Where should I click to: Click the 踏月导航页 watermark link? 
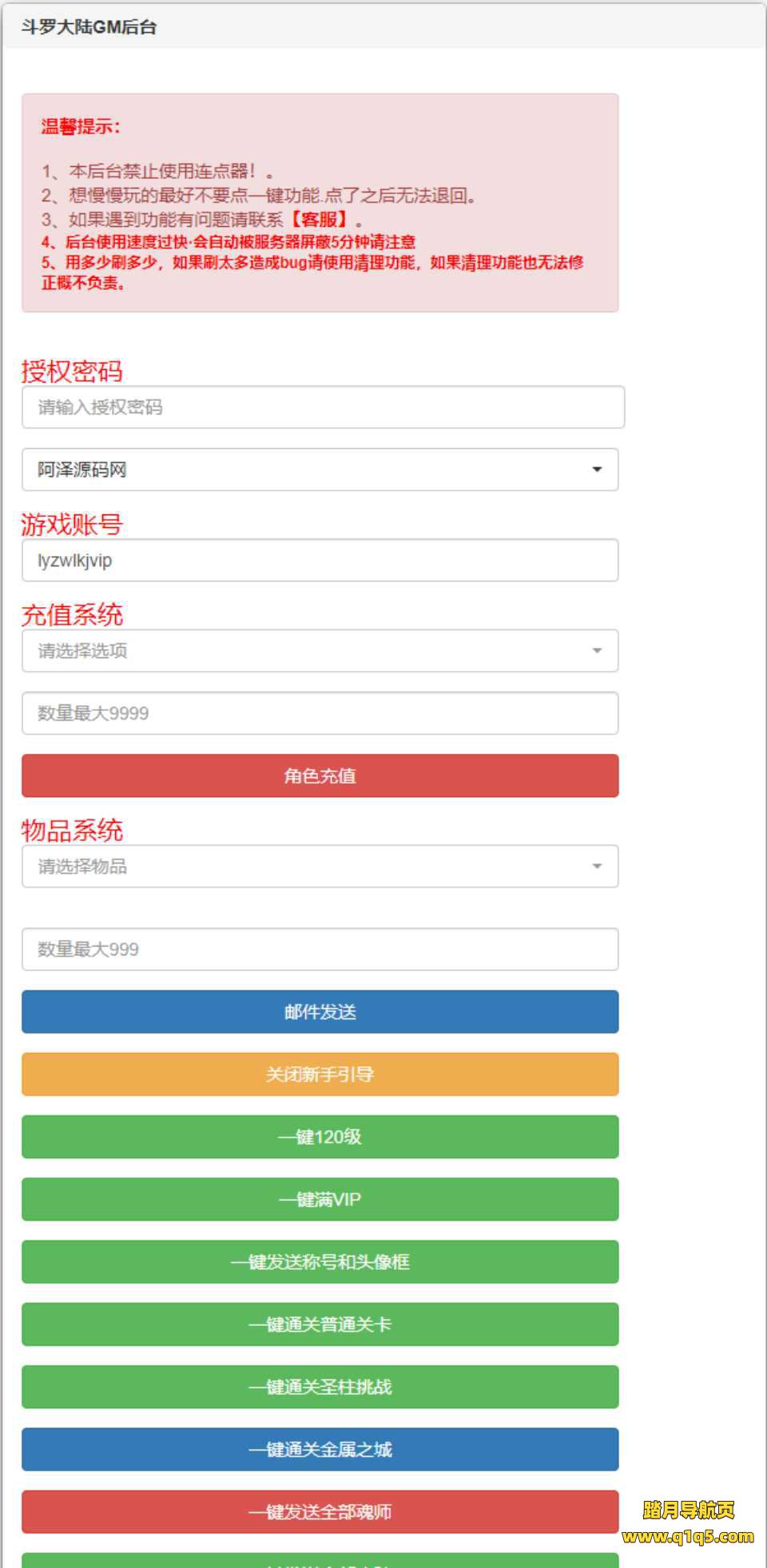688,1510
